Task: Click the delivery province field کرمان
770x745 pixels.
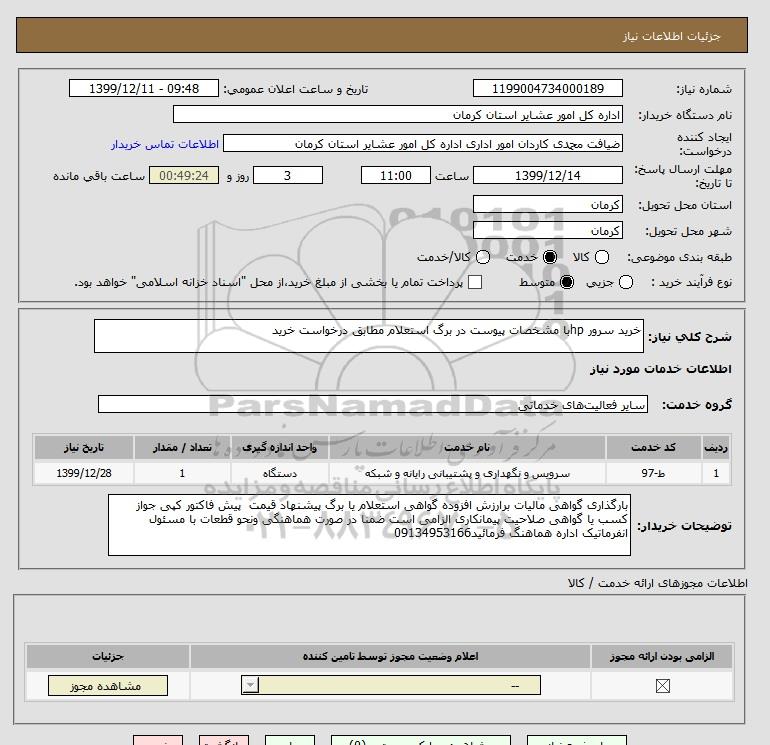Action: coord(548,204)
